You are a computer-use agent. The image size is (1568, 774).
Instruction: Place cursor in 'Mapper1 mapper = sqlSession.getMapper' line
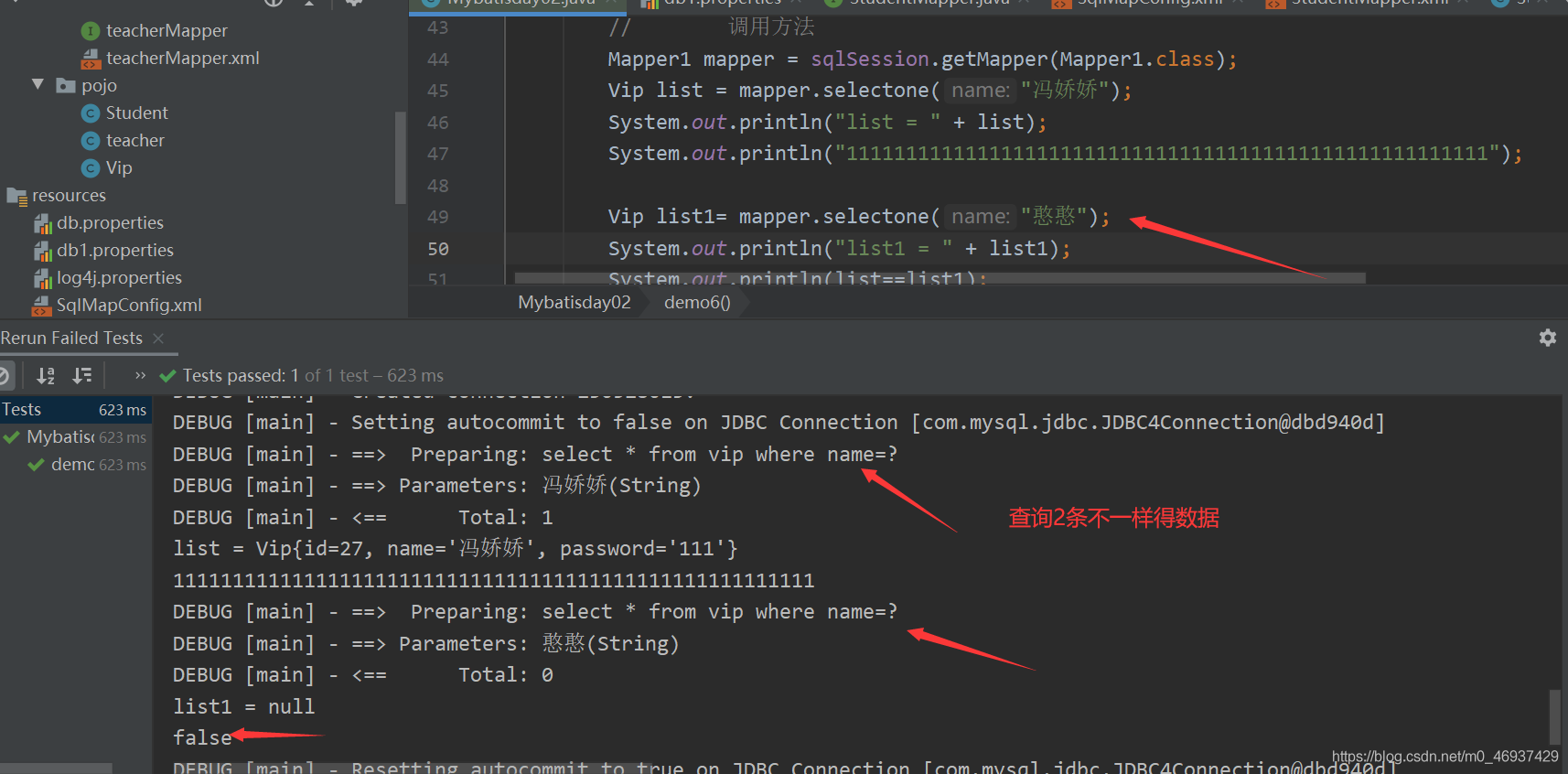coord(922,59)
